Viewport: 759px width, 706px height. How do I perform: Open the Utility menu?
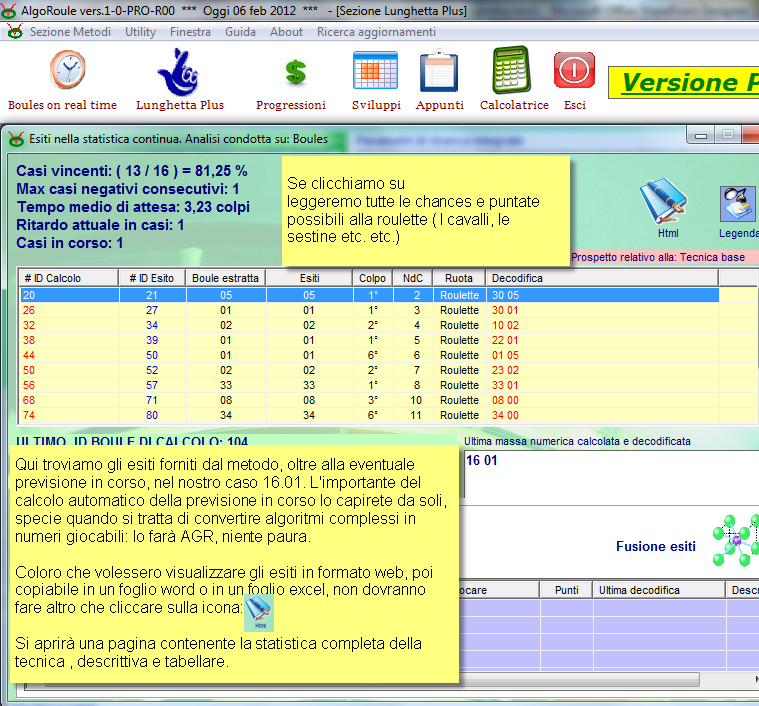(140, 32)
